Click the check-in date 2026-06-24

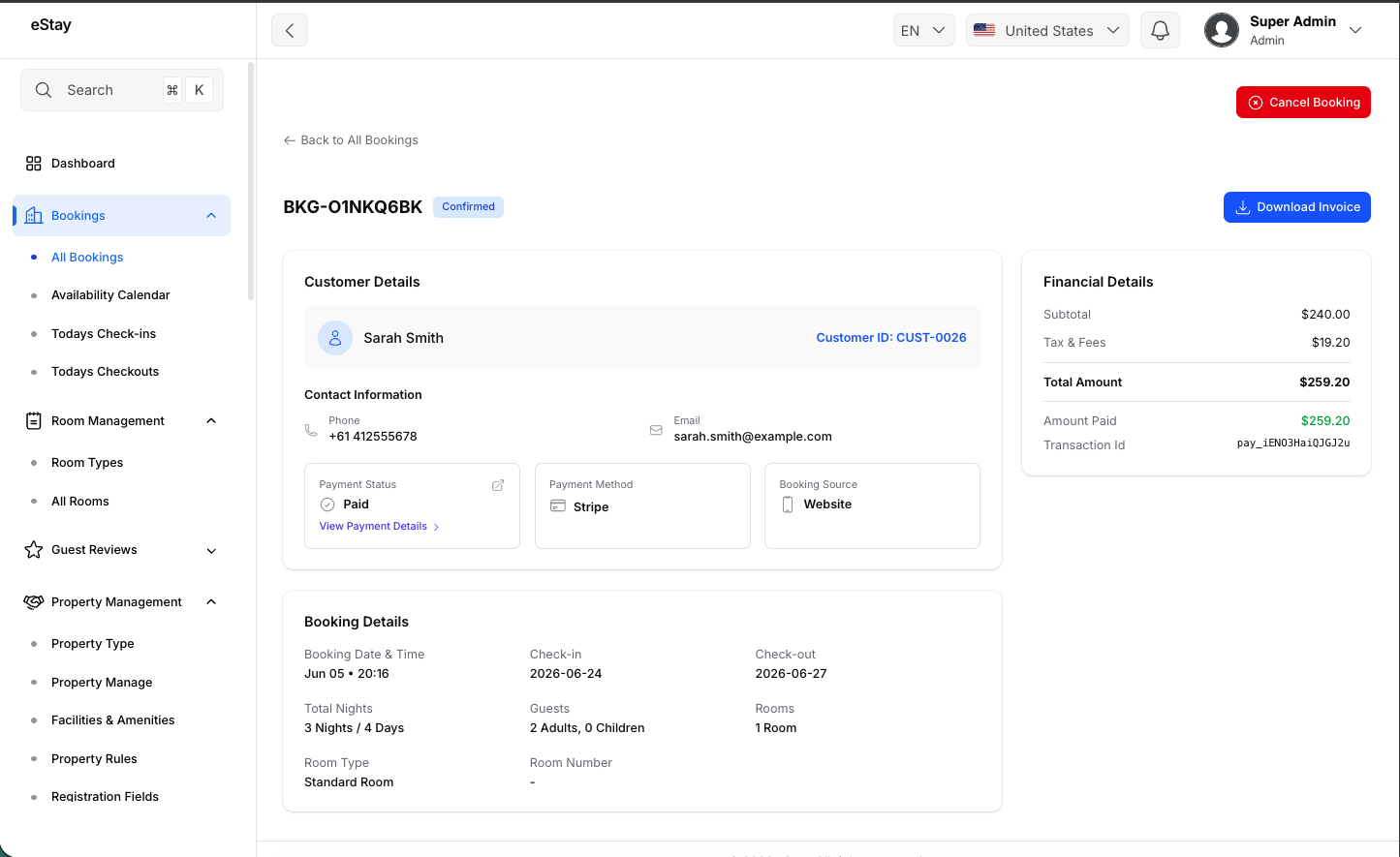coord(566,674)
